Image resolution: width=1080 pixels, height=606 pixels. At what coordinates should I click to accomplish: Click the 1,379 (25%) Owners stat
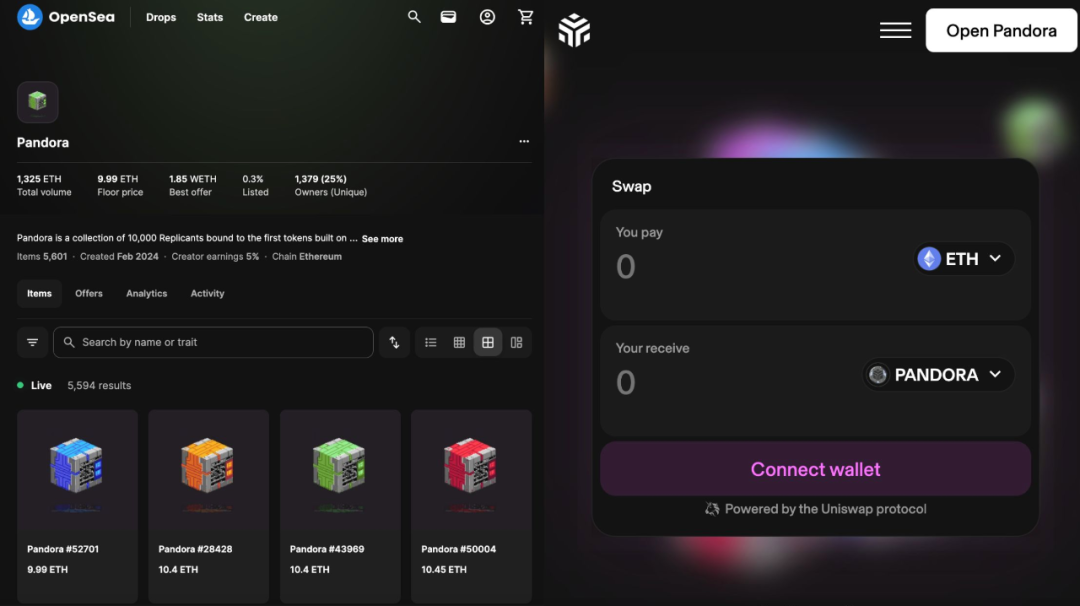[331, 185]
